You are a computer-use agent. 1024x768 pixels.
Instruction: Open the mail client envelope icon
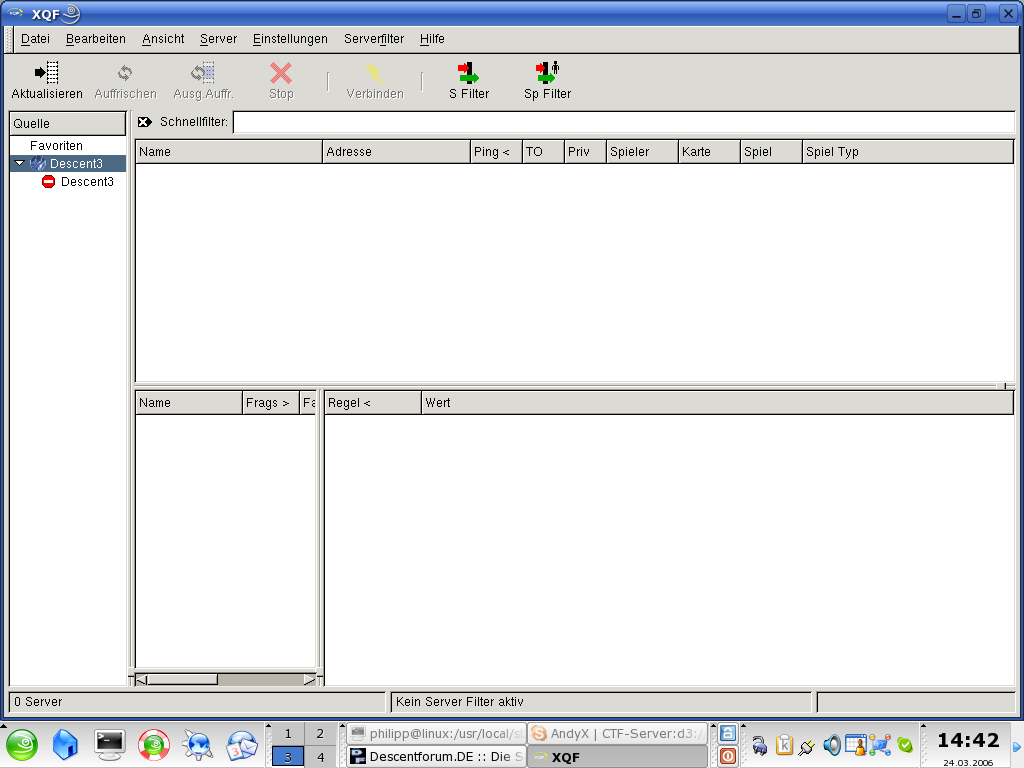point(242,745)
